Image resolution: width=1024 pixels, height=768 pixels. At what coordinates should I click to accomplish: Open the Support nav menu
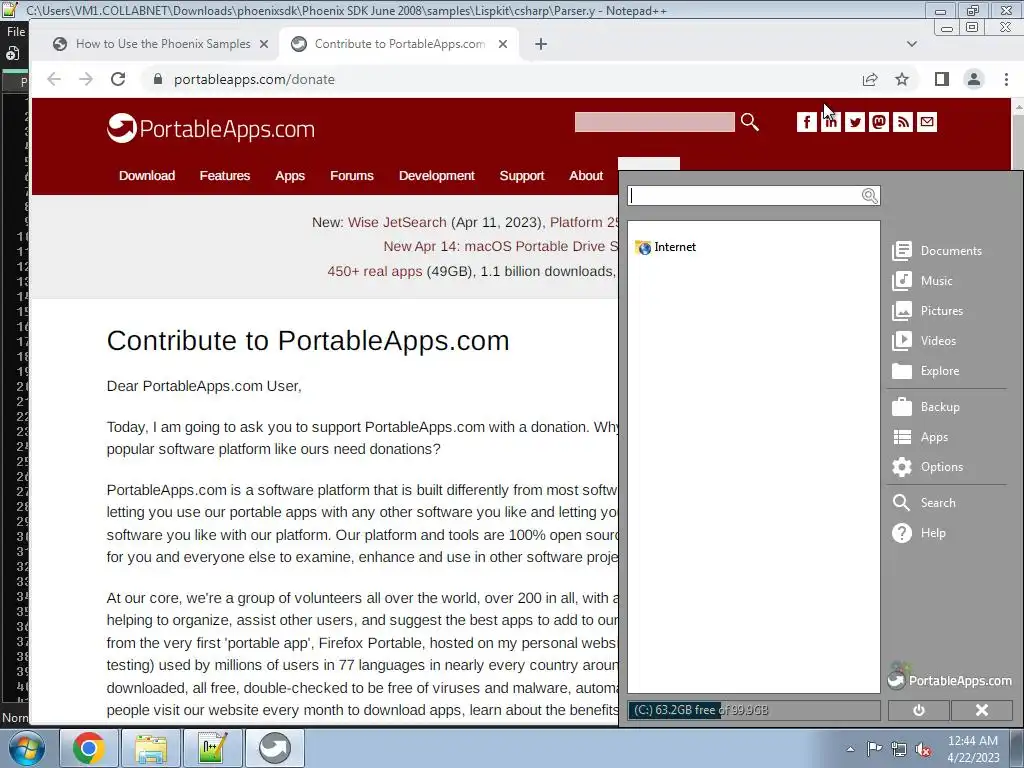tap(522, 176)
